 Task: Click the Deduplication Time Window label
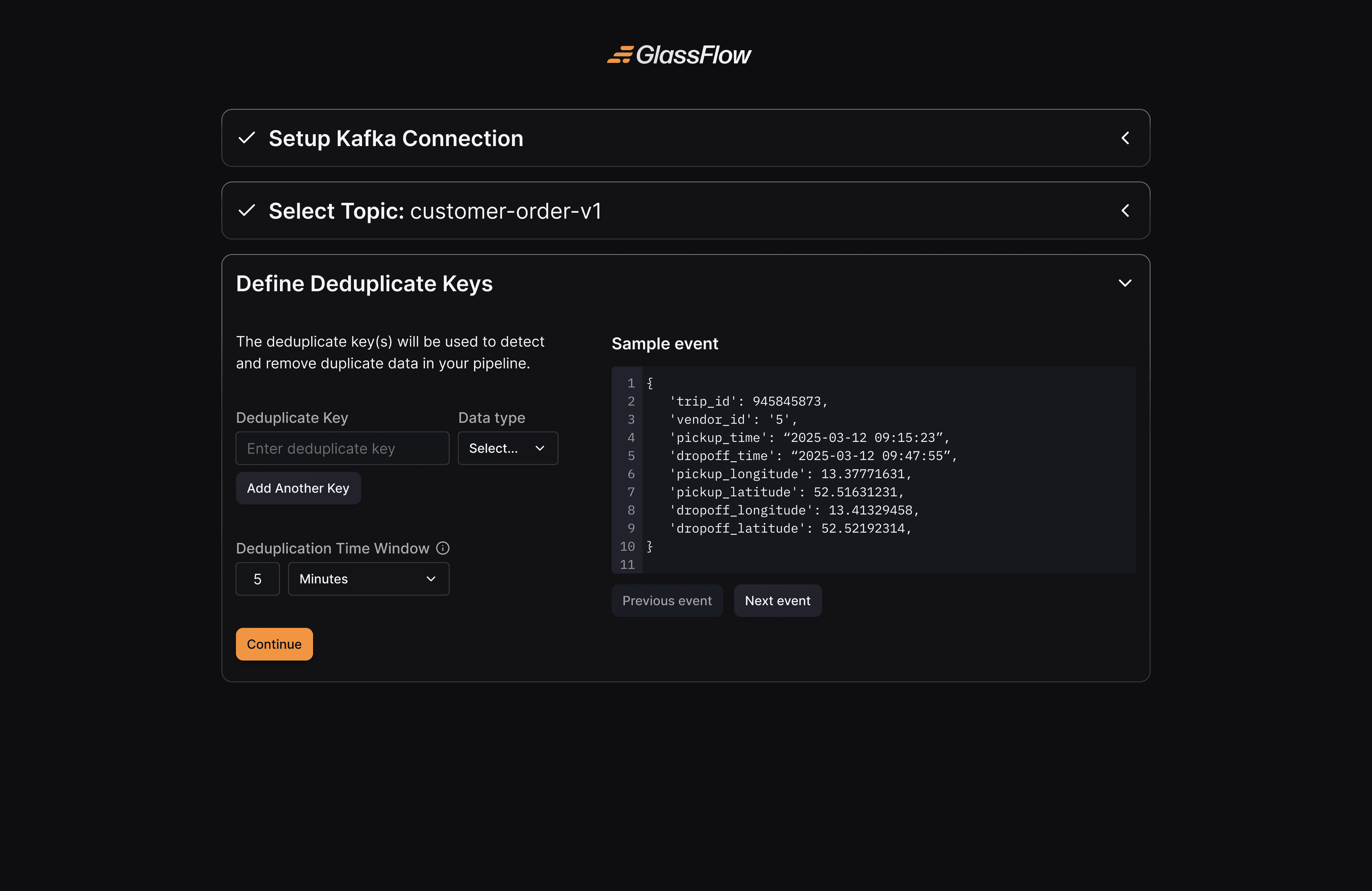pos(333,548)
